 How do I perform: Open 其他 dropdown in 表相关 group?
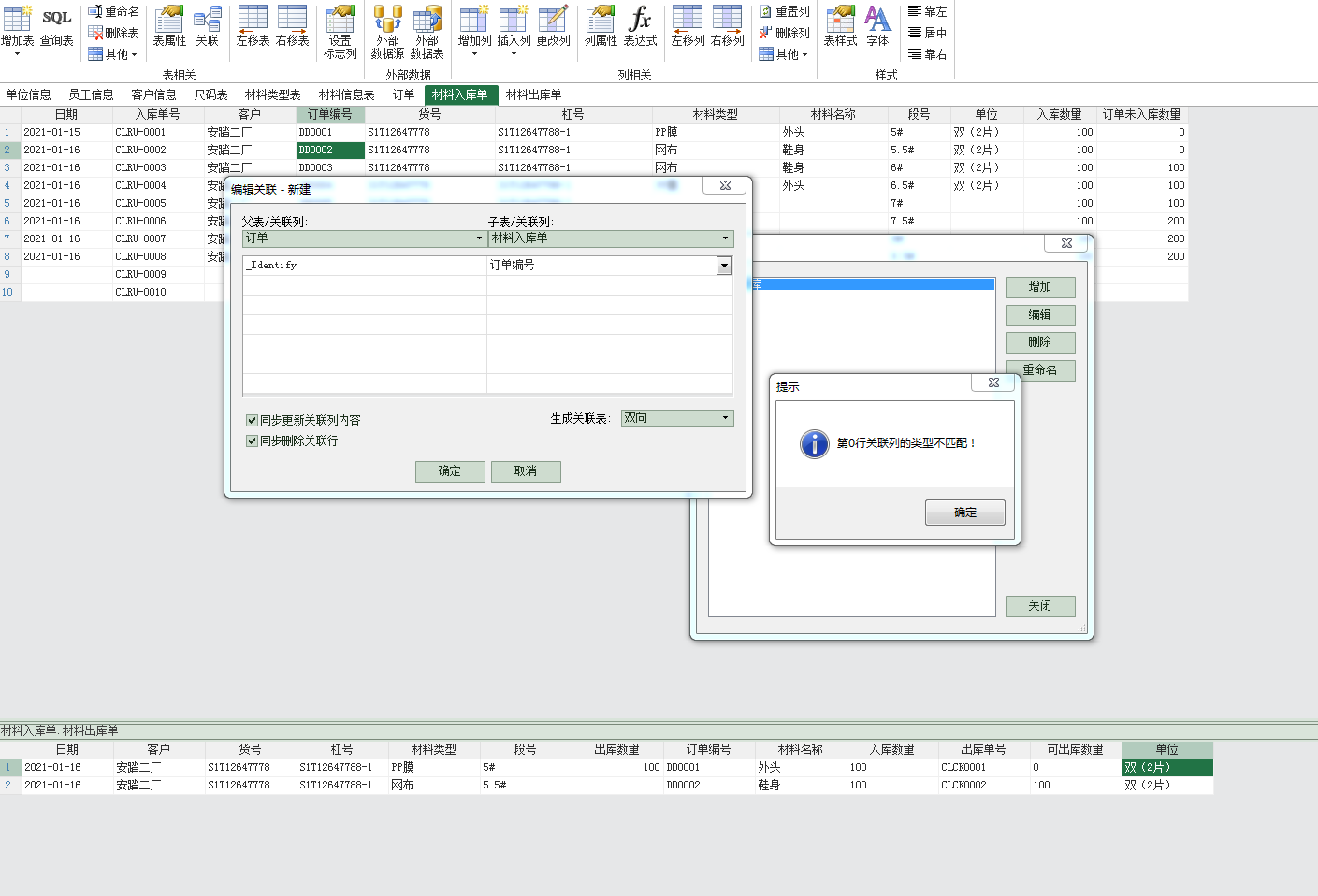pyautogui.click(x=113, y=54)
